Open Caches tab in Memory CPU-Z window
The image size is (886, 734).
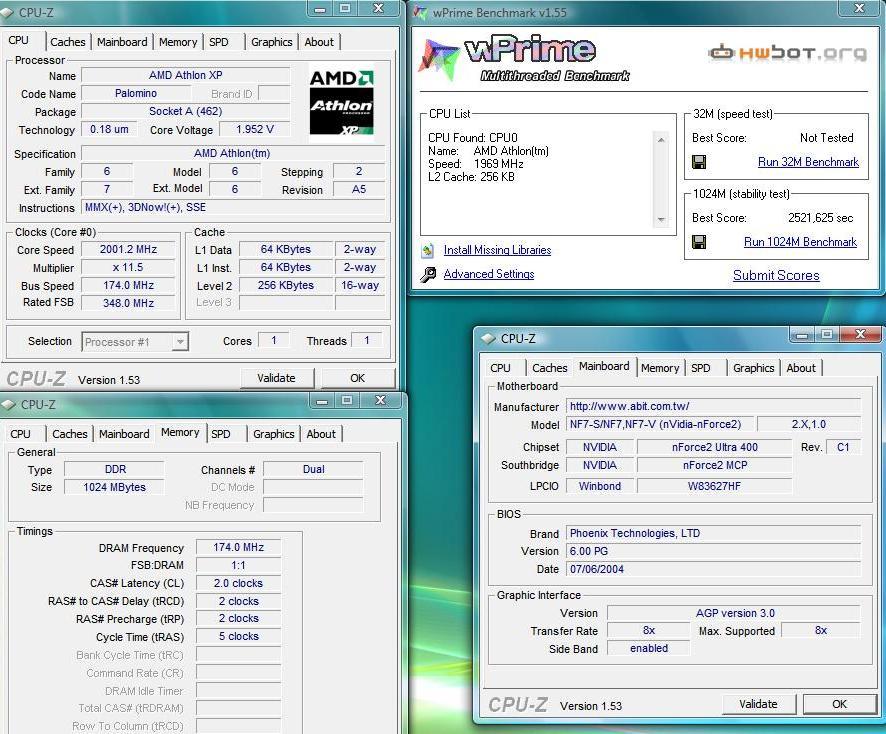click(x=70, y=434)
